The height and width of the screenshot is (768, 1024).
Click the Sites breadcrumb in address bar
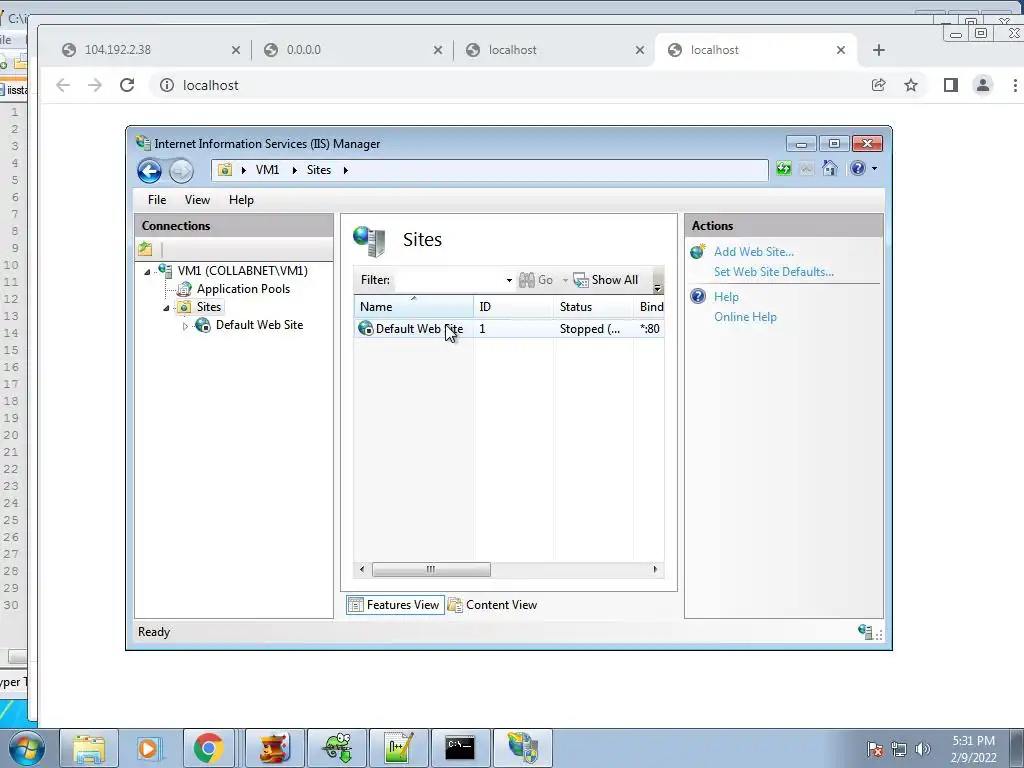pos(319,170)
